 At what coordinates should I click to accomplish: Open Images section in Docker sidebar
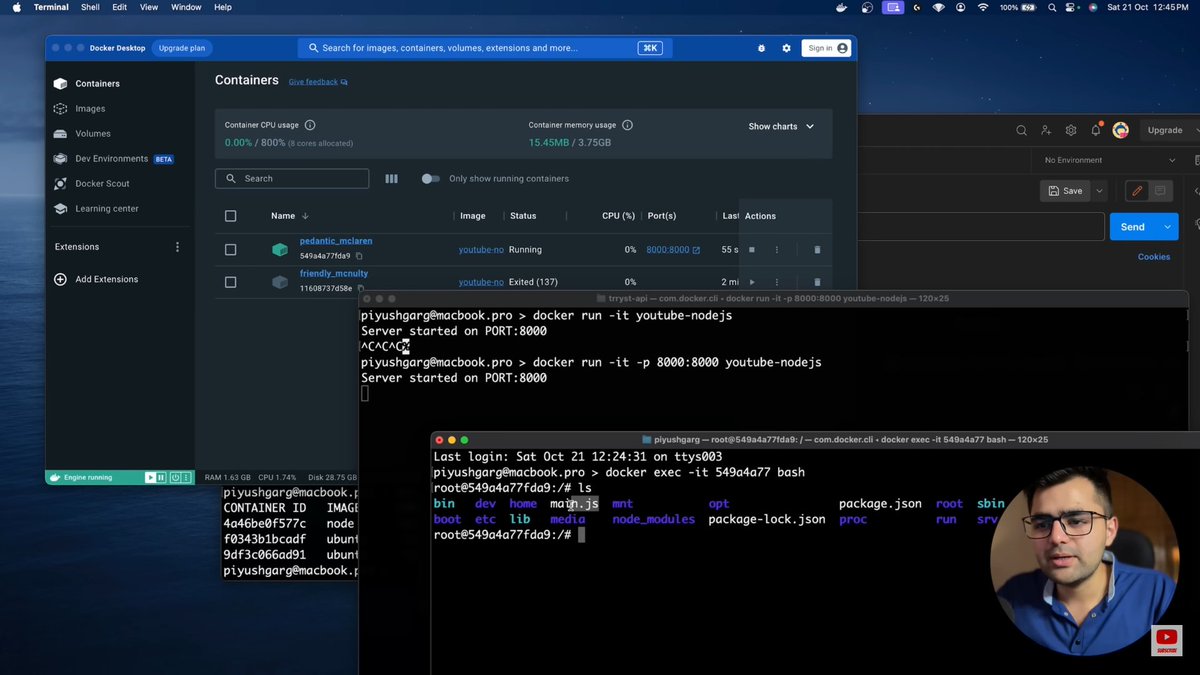point(90,109)
